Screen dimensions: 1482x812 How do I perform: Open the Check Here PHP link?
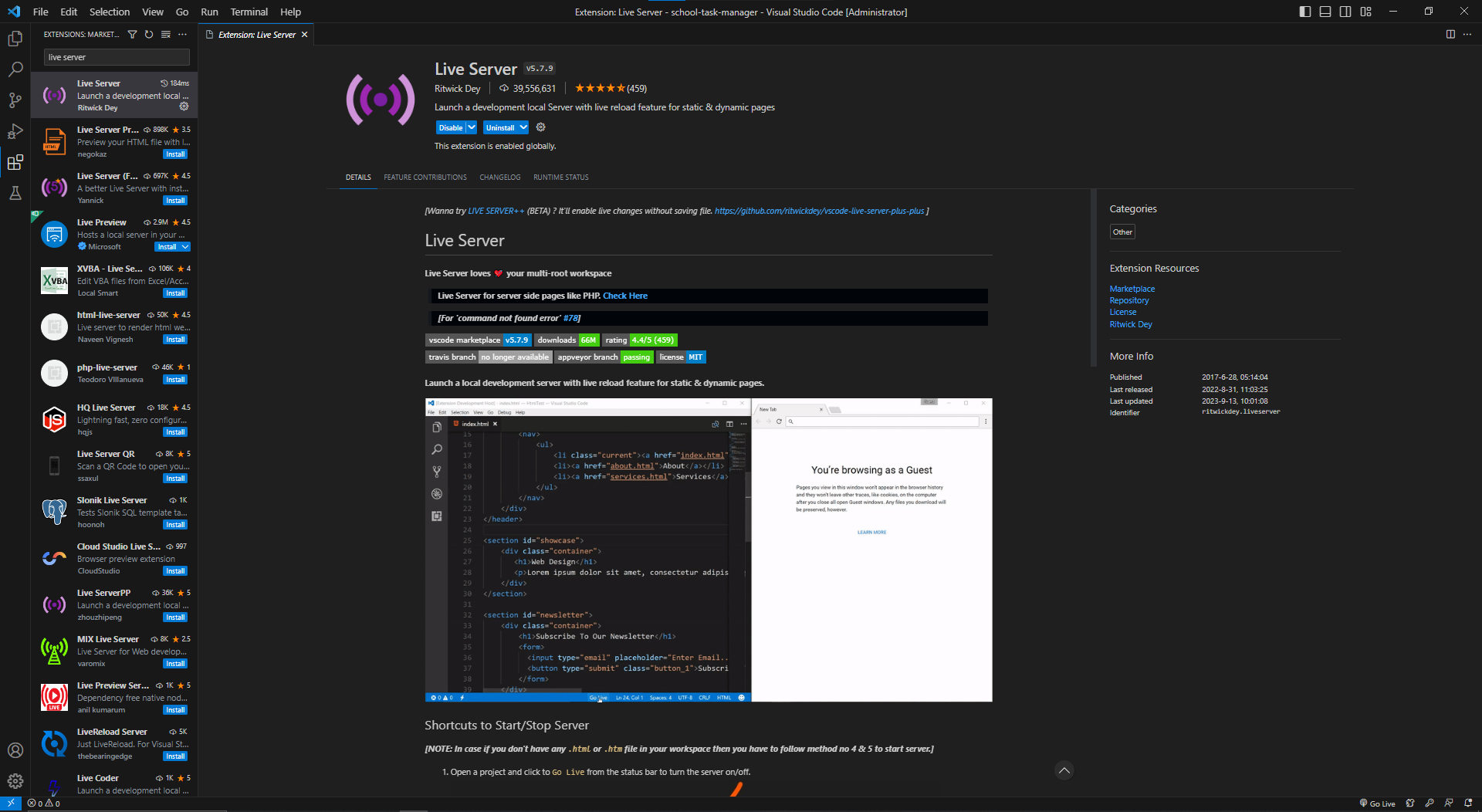(x=625, y=296)
